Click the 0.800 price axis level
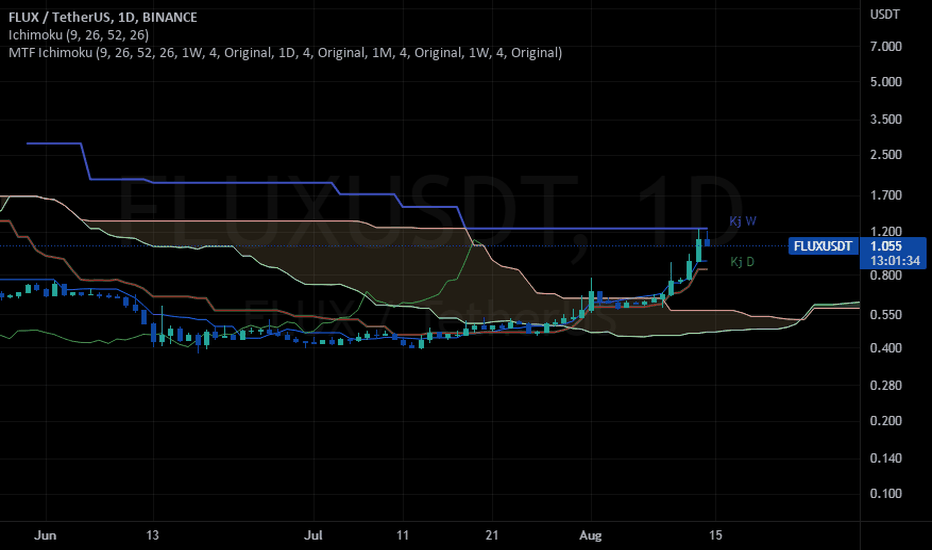932x550 pixels. click(886, 275)
